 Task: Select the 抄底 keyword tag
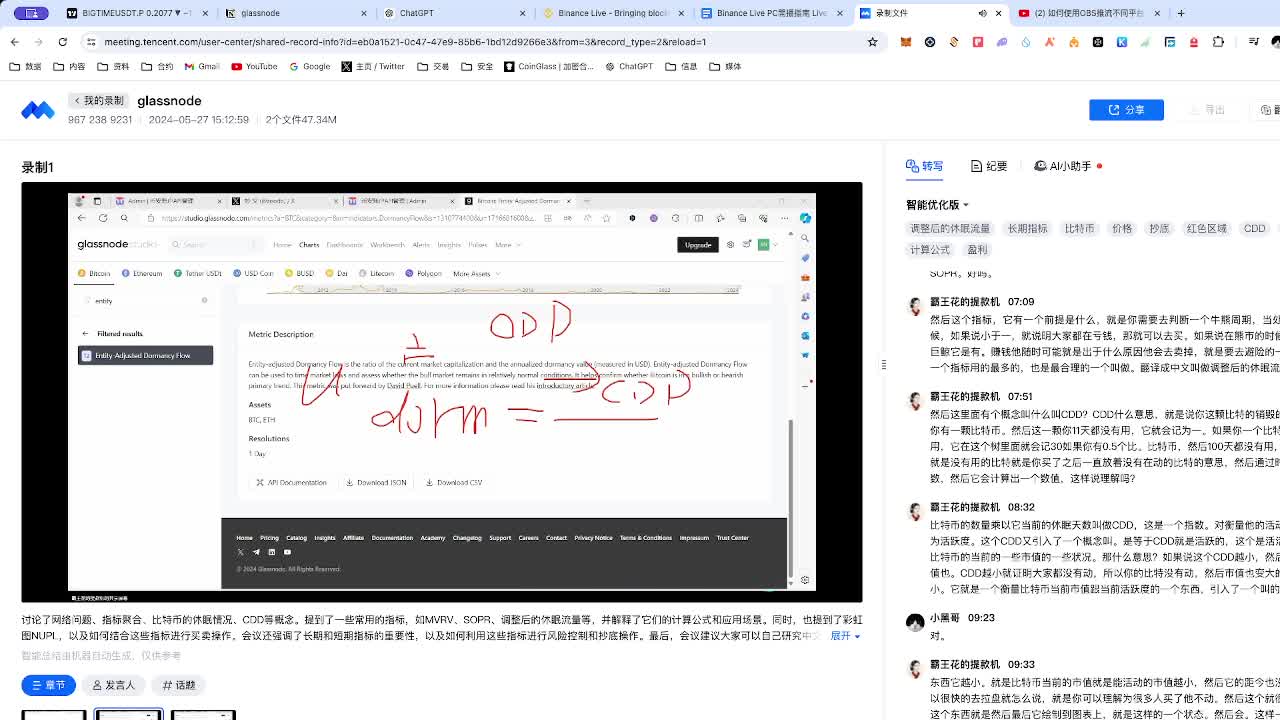coord(1159,229)
